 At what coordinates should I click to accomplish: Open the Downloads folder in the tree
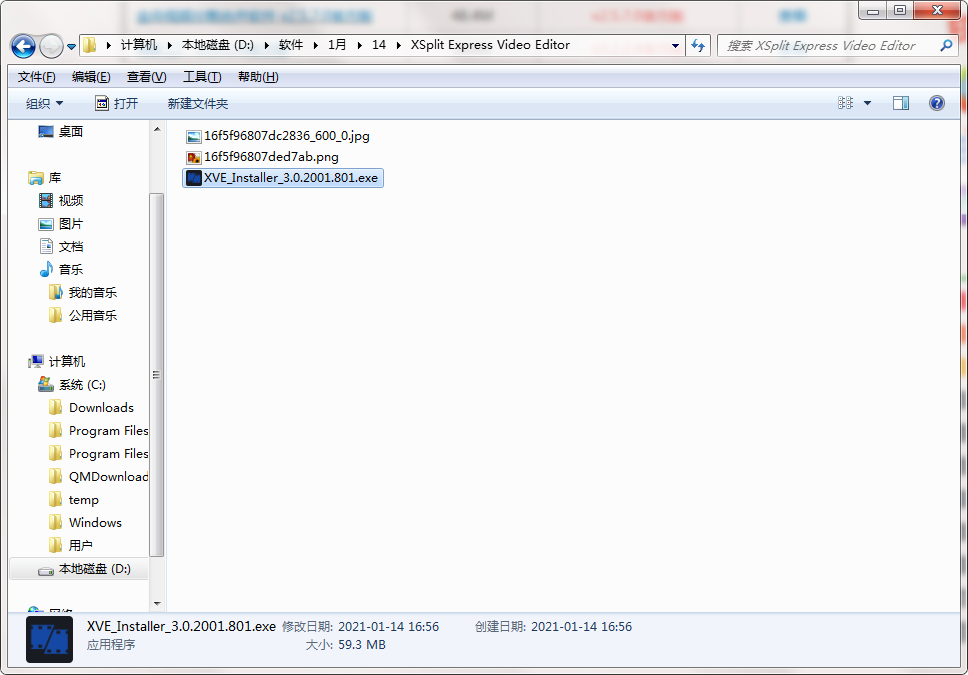click(x=101, y=408)
